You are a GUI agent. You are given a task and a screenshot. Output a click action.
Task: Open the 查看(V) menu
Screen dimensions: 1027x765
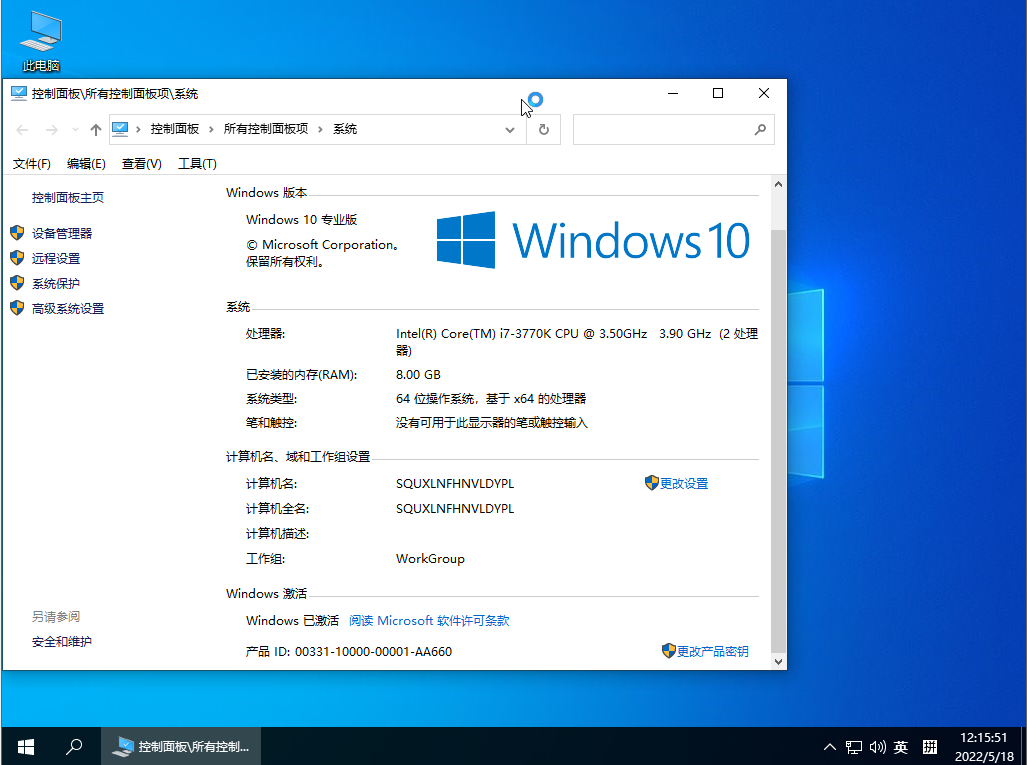[141, 164]
